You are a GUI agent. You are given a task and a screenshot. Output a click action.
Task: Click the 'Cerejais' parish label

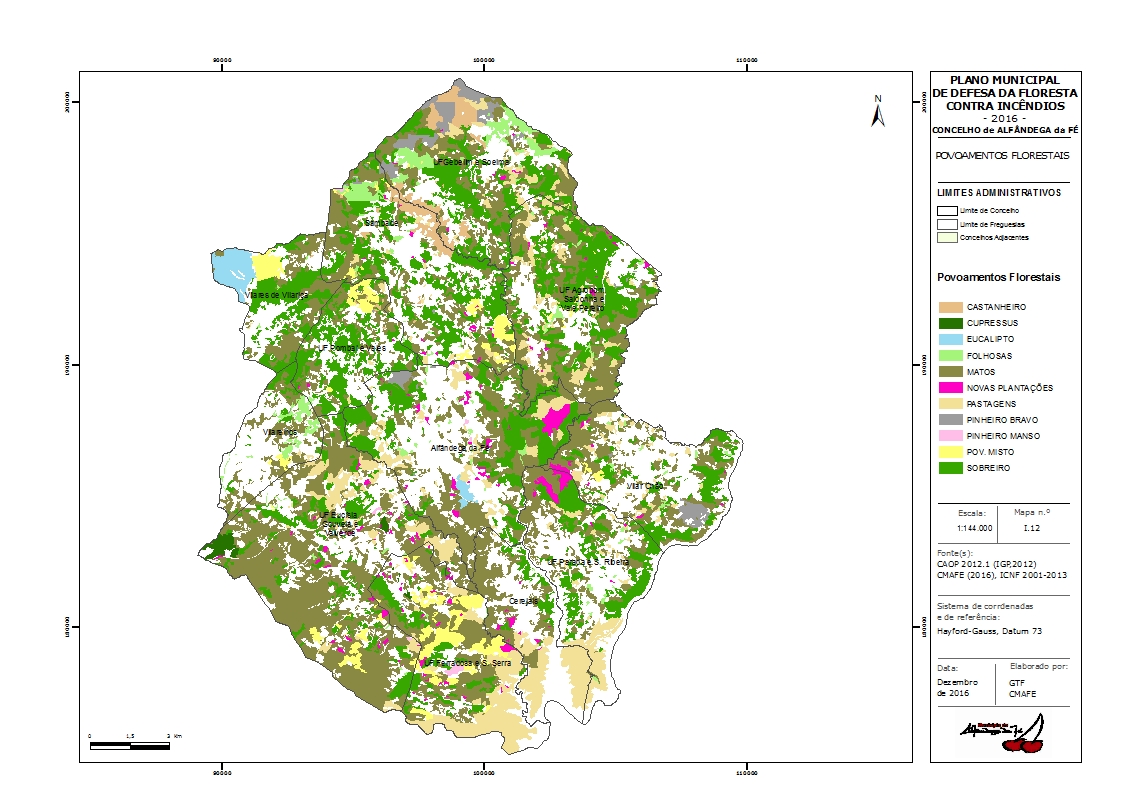(x=523, y=601)
